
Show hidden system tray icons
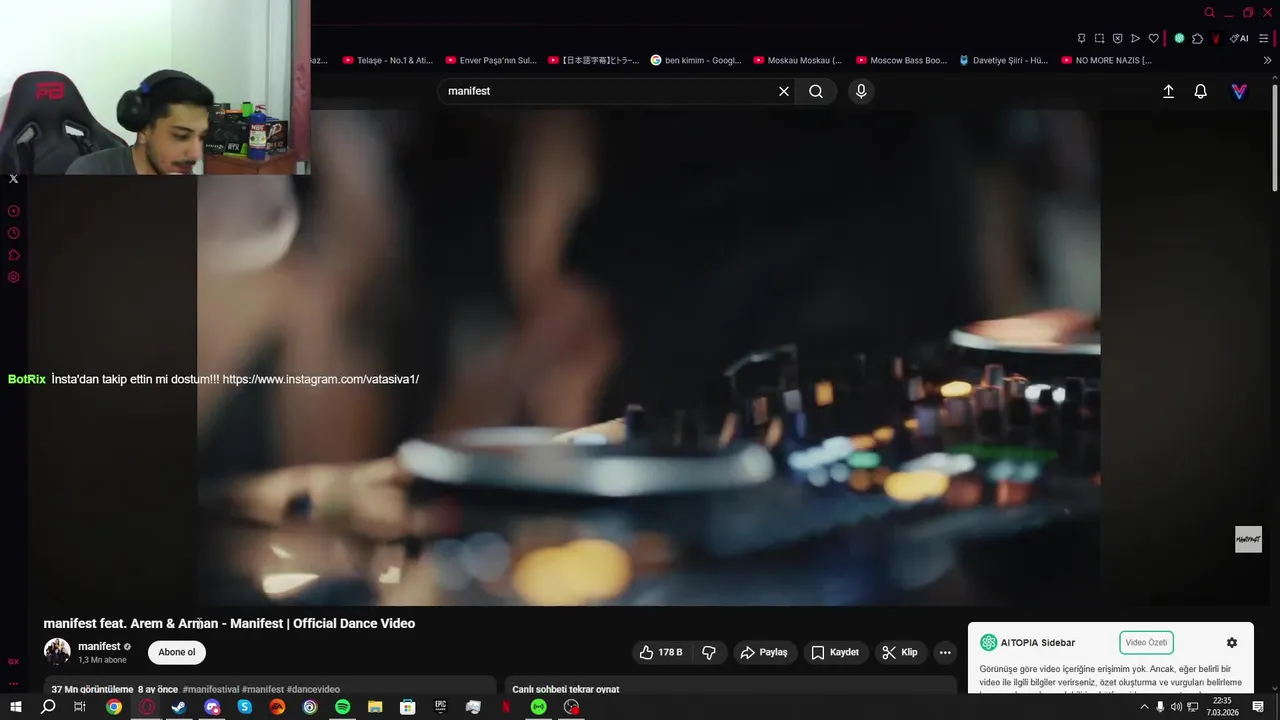point(1145,707)
